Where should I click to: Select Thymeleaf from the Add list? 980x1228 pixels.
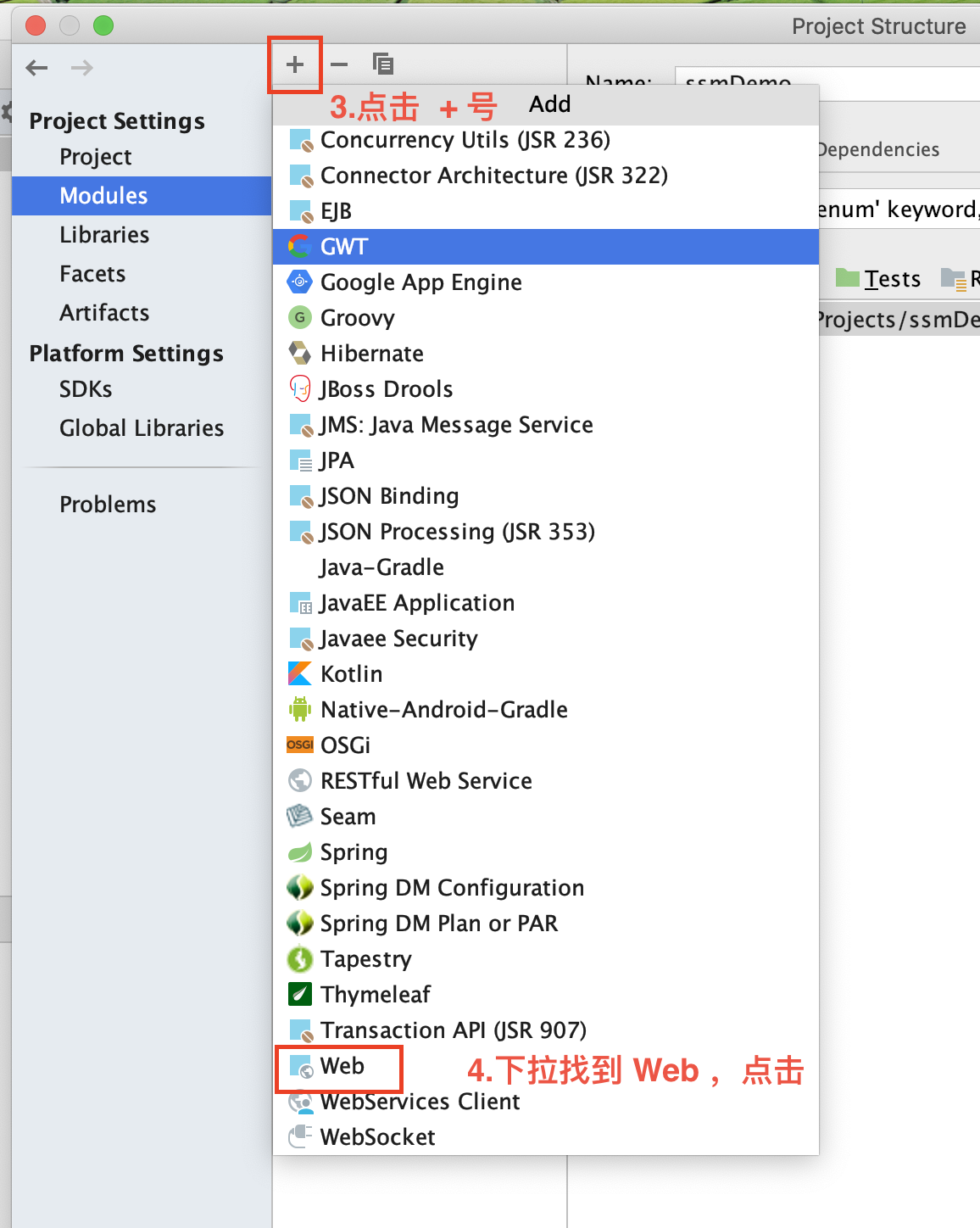pos(546,995)
